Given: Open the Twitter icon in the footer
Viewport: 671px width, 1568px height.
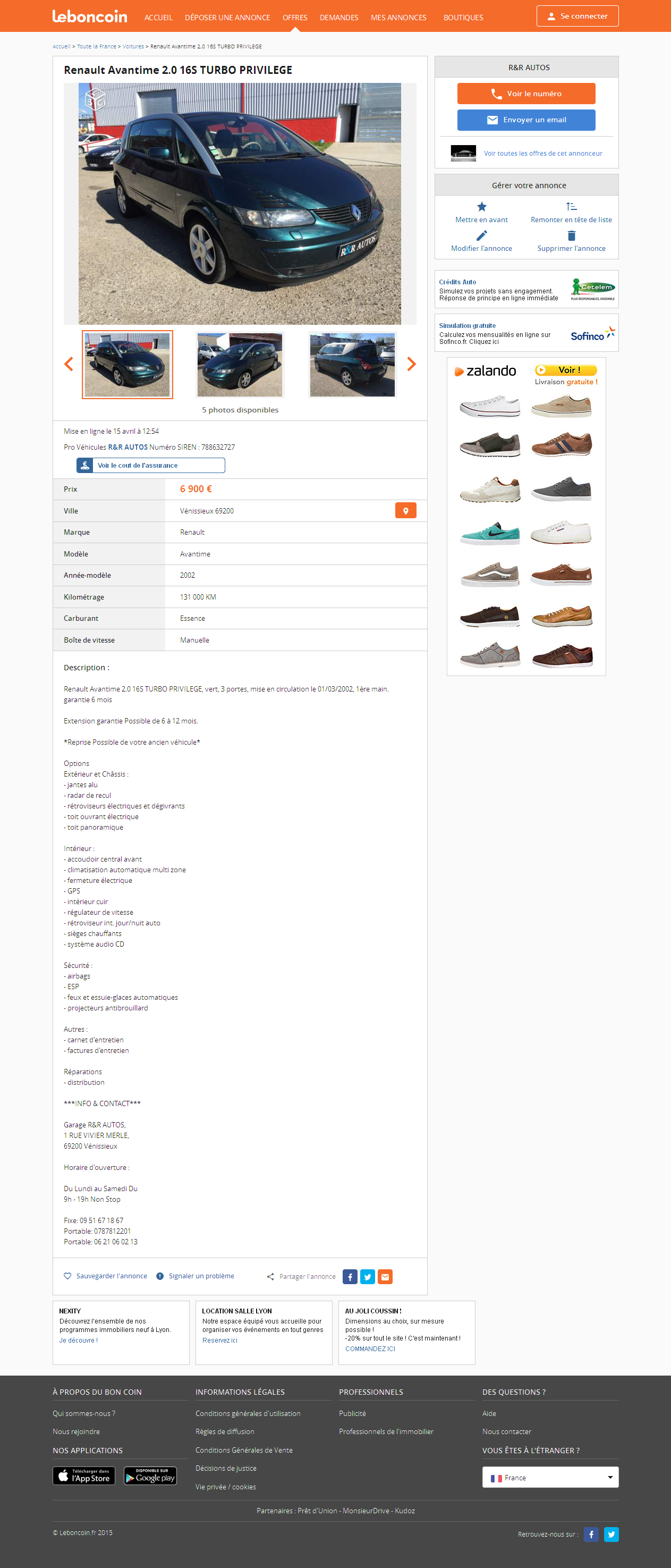Looking at the screenshot, I should (x=611, y=1534).
